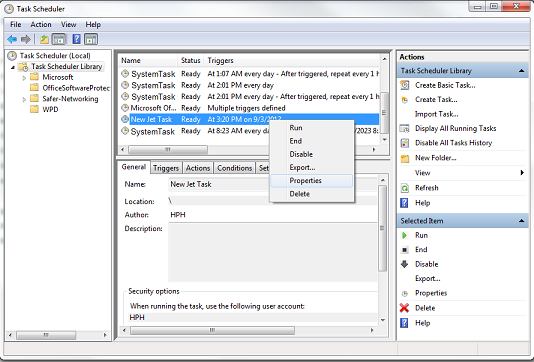The height and width of the screenshot is (362, 534).
Task: Click the Forward arrow toolbar icon
Action: tap(26, 40)
